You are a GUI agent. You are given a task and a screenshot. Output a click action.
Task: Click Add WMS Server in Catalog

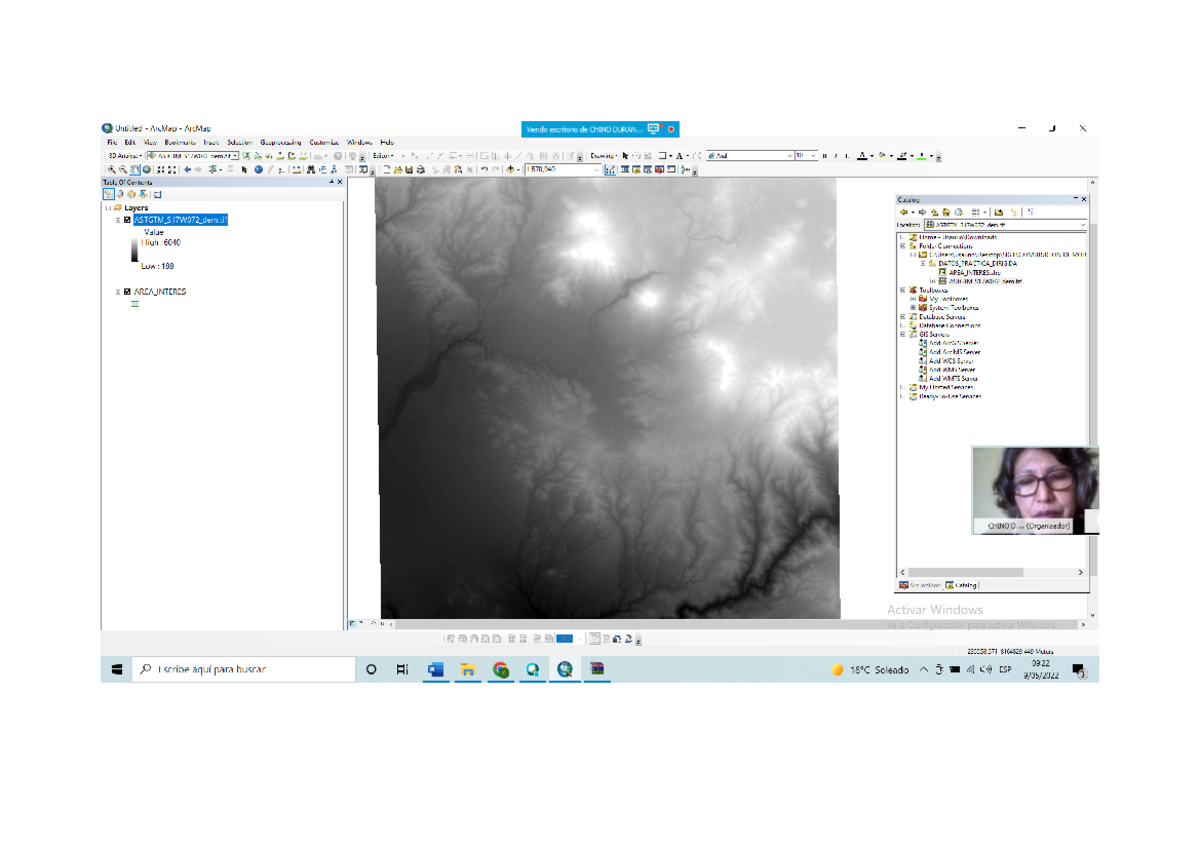click(952, 370)
